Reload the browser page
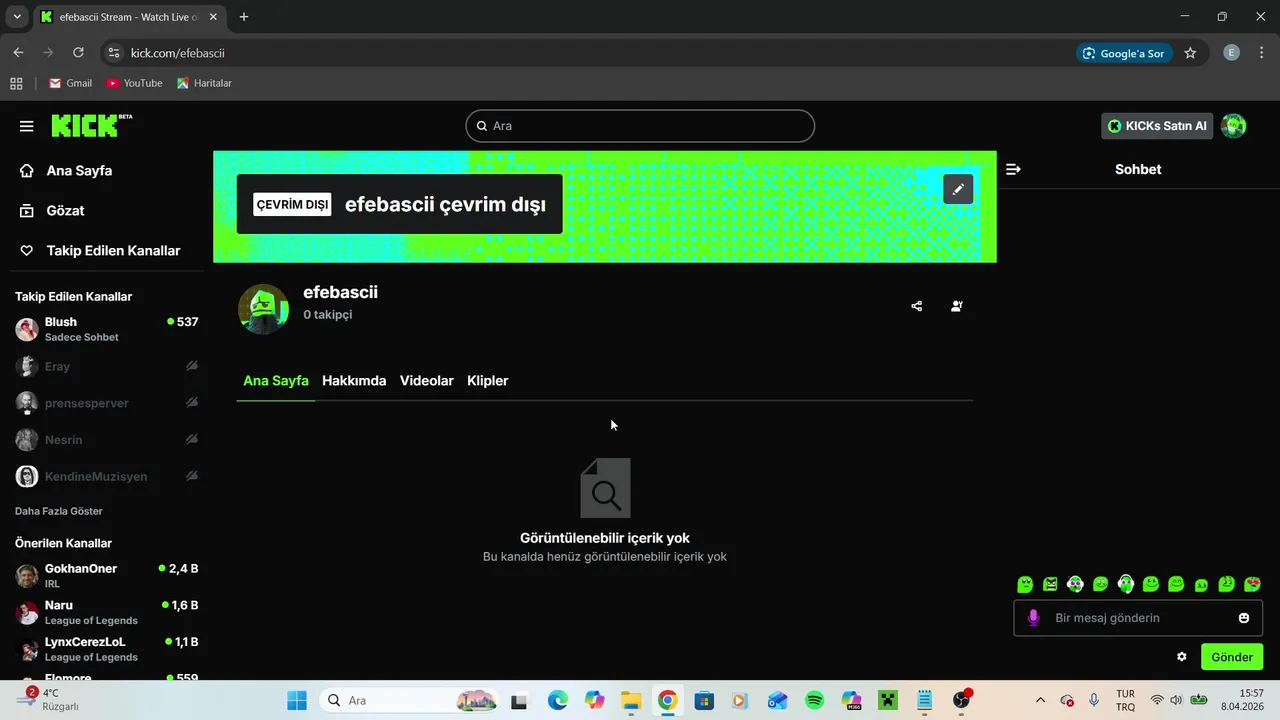The image size is (1280, 720). pos(78,53)
